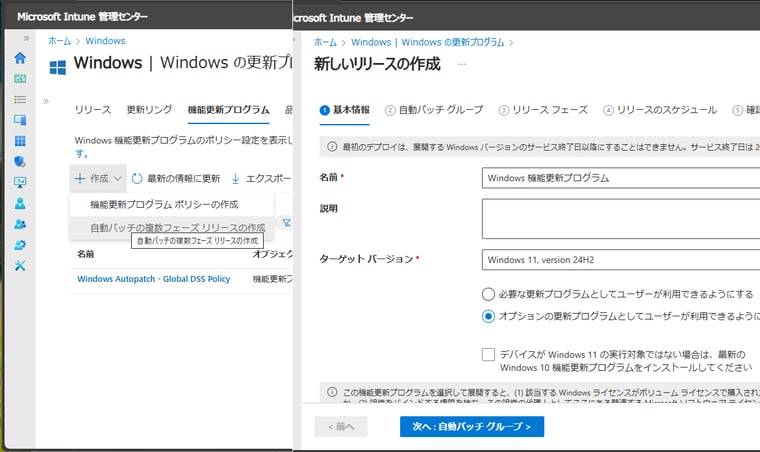The height and width of the screenshot is (452, 760).
Task: Click Windows | Windows の更新プログラム breadcrumb
Action: [x=428, y=42]
